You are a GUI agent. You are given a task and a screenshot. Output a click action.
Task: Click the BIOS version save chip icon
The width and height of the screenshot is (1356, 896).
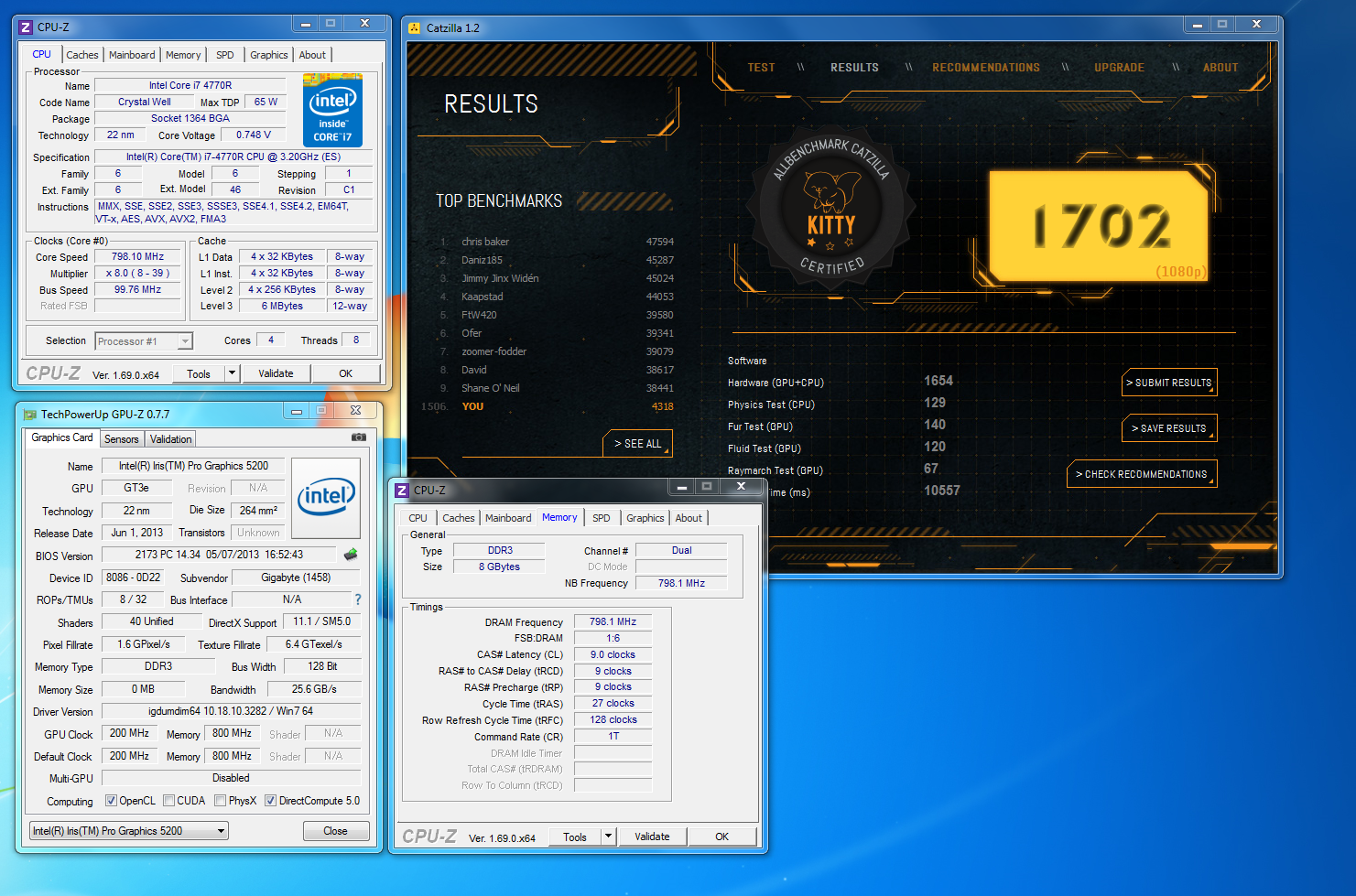click(350, 555)
